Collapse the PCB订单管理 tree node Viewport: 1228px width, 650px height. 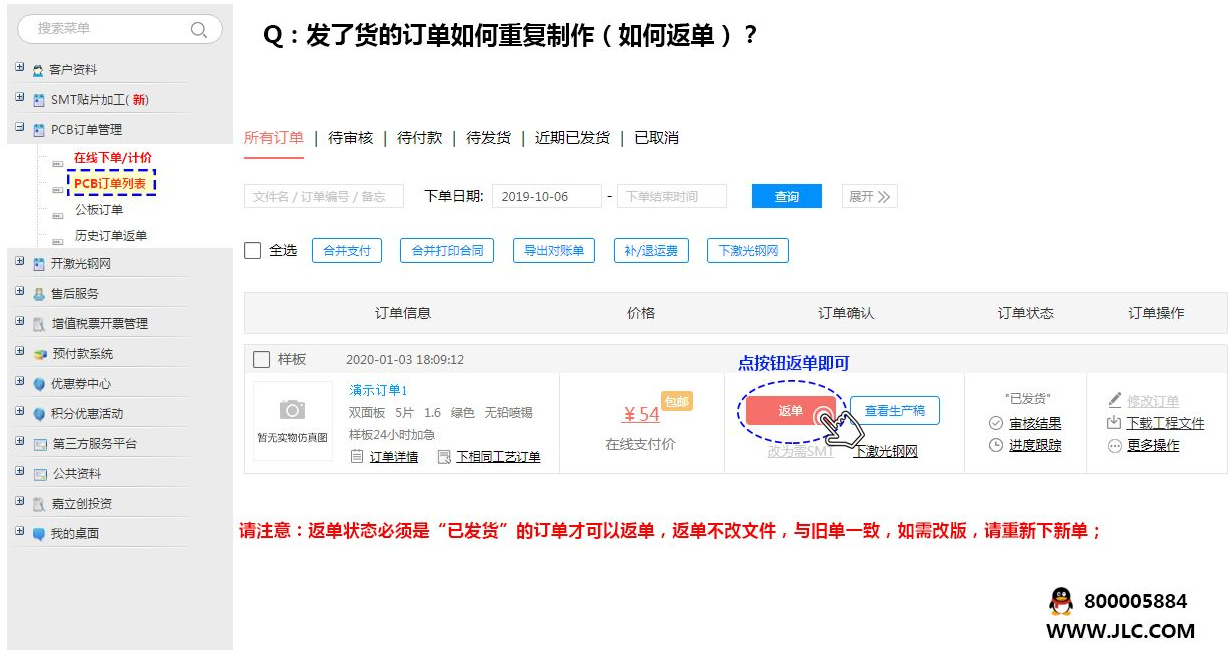coord(20,128)
